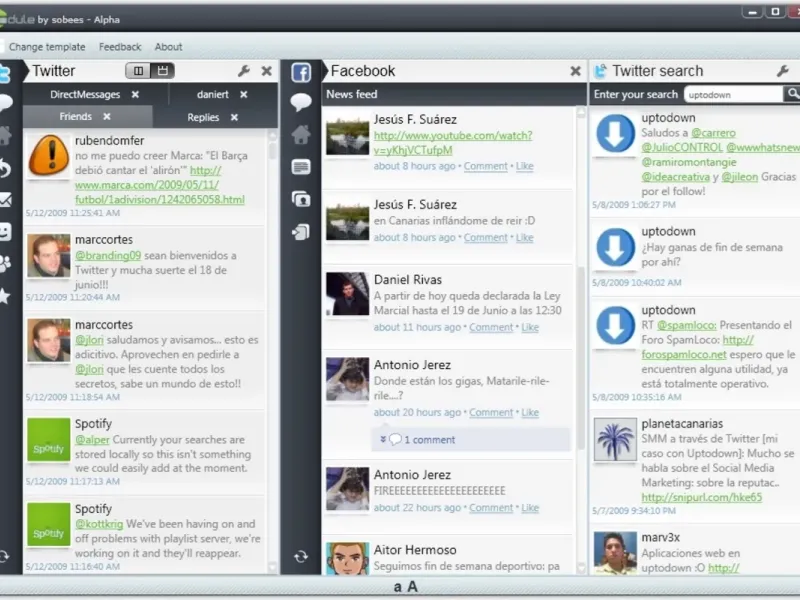Click Comment on Antonio Jerez's 'Donde están los gigas' post
Viewport: 800px width, 600px height.
point(491,413)
